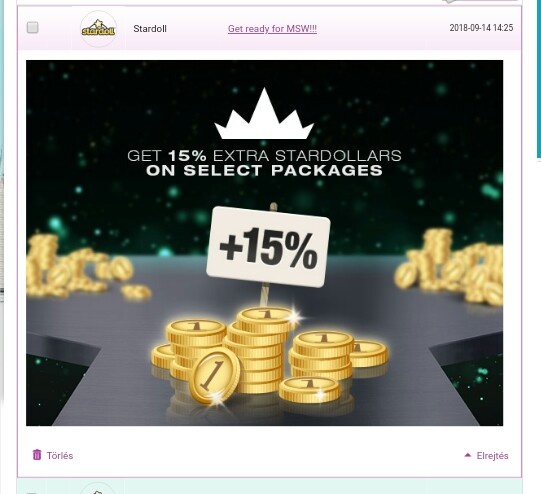Click the Stardoll sender name
541x494 pixels.
[150, 29]
